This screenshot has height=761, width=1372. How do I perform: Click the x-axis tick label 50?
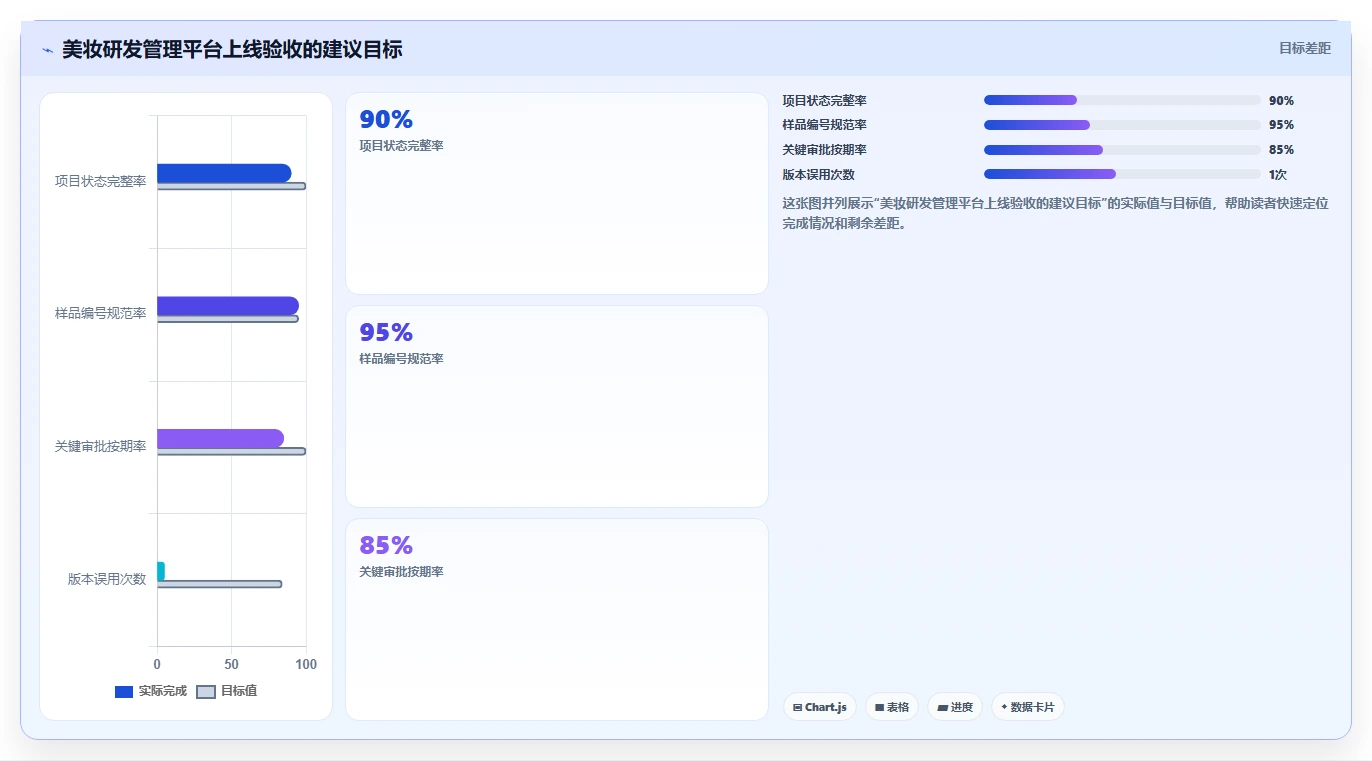click(x=231, y=665)
